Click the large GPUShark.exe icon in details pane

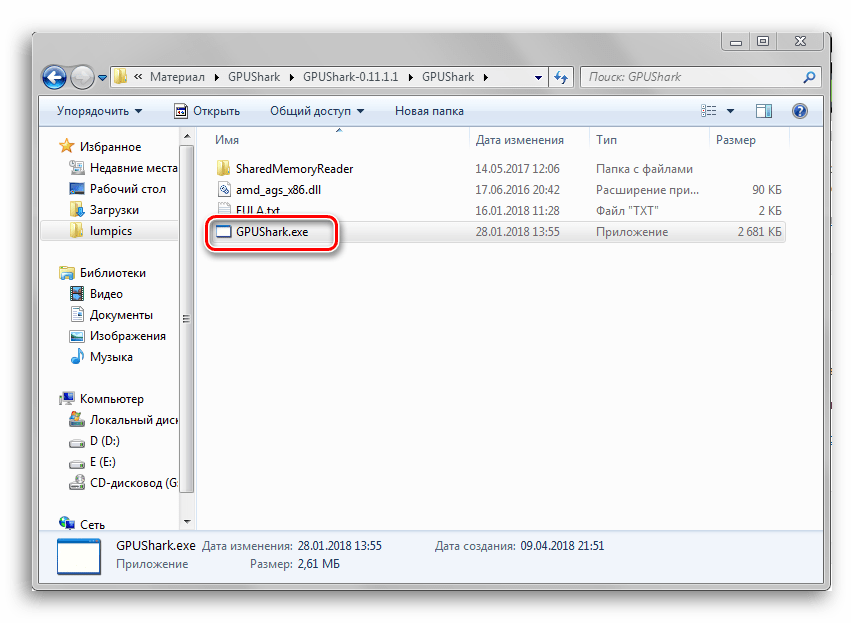click(x=79, y=556)
